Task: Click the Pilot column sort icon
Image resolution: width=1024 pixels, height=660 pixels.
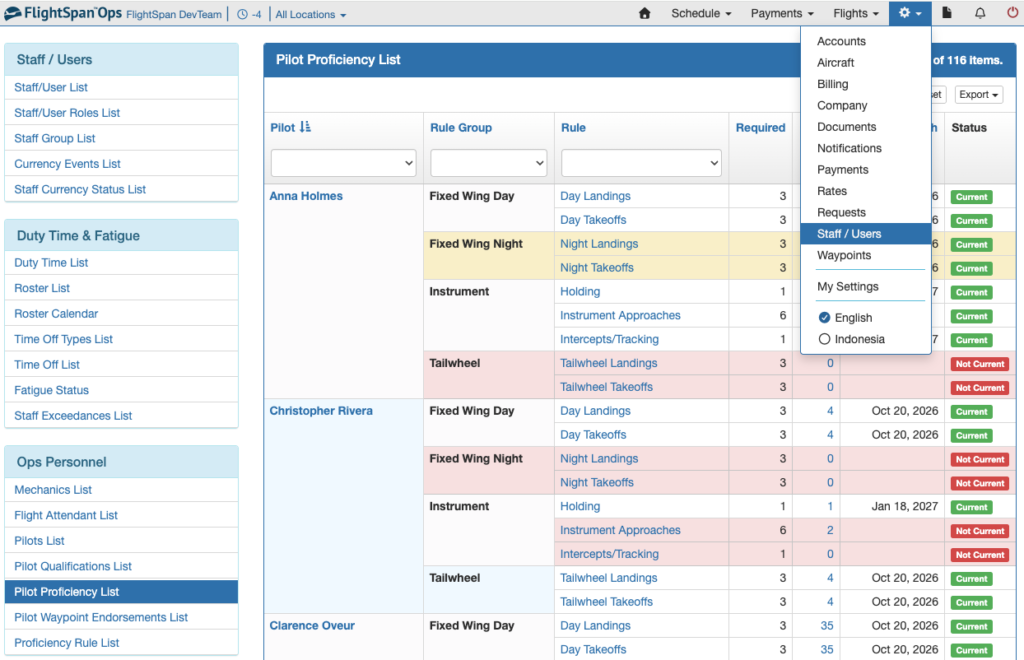Action: click(x=305, y=127)
